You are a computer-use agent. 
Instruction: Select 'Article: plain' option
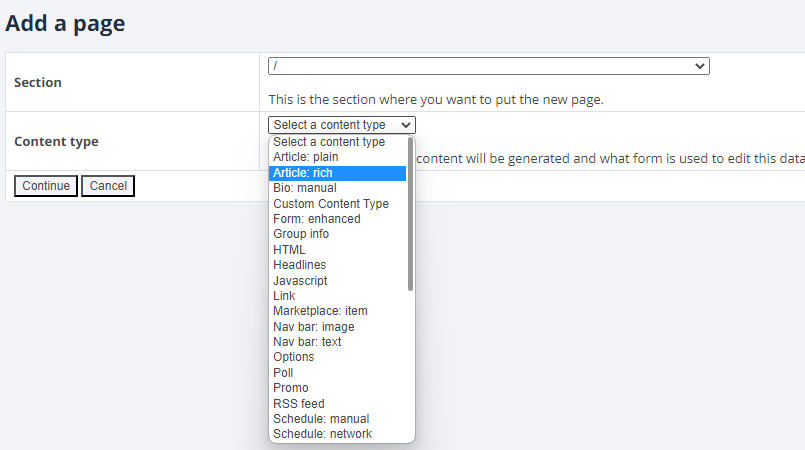tap(306, 157)
